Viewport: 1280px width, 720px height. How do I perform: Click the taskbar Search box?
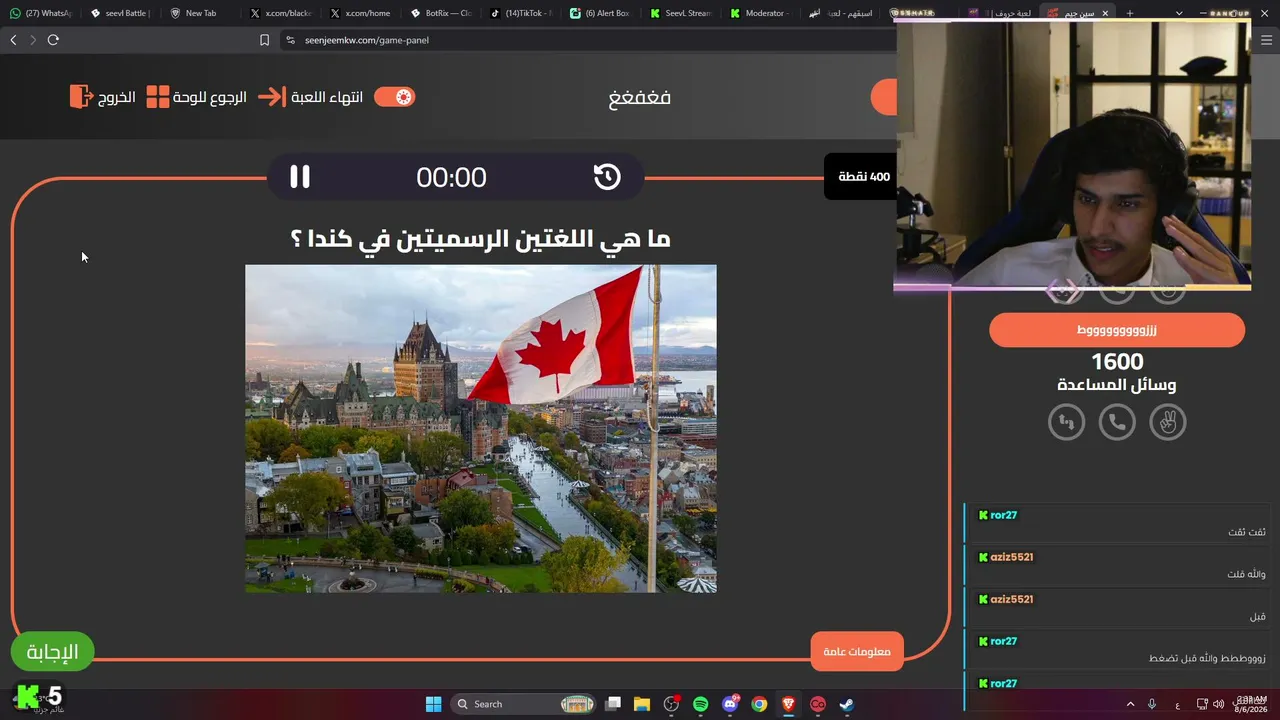point(524,704)
